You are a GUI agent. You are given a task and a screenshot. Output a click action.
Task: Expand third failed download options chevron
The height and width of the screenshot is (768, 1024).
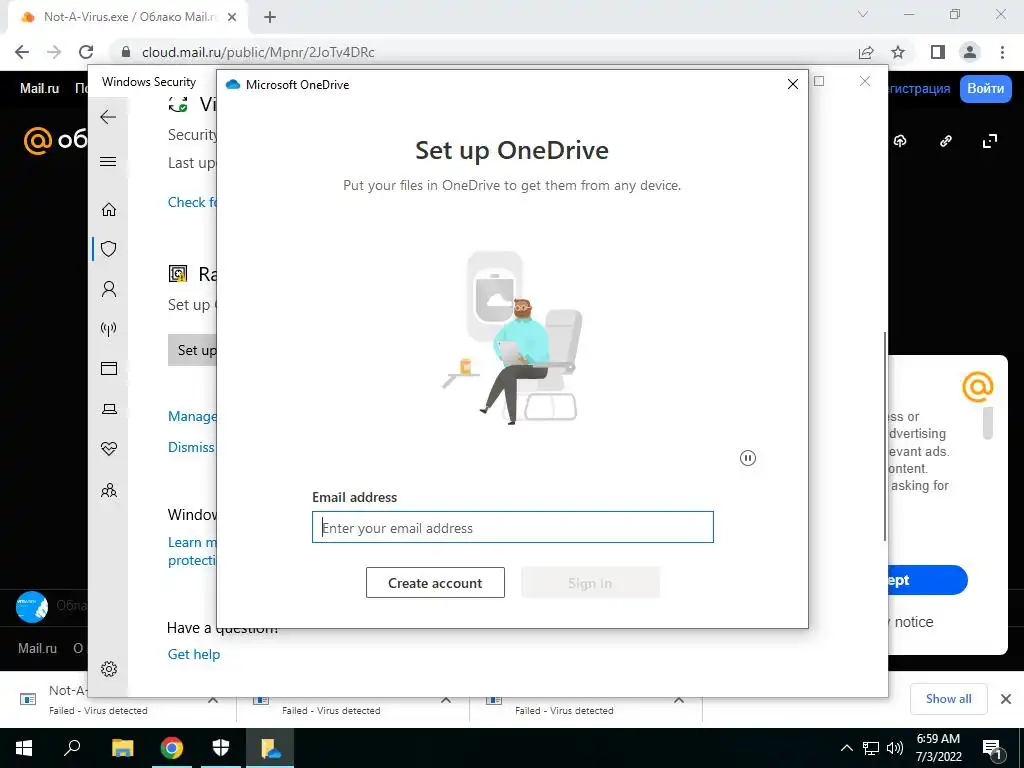point(679,699)
